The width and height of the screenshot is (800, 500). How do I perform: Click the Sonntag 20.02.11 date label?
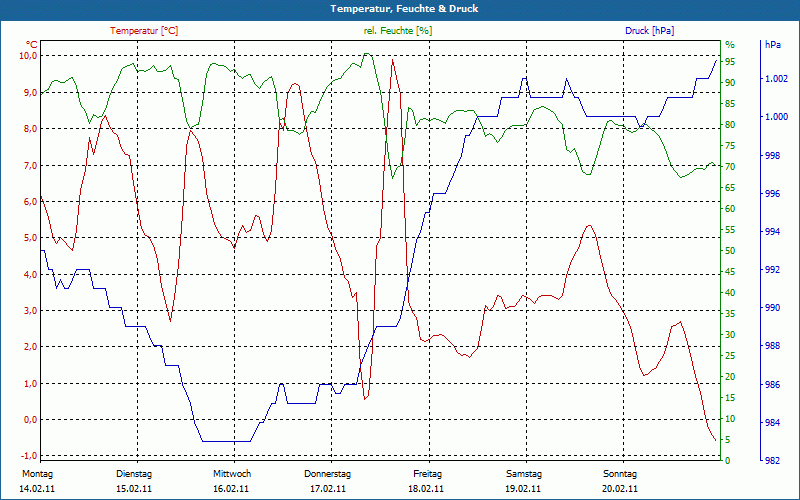tap(620, 481)
